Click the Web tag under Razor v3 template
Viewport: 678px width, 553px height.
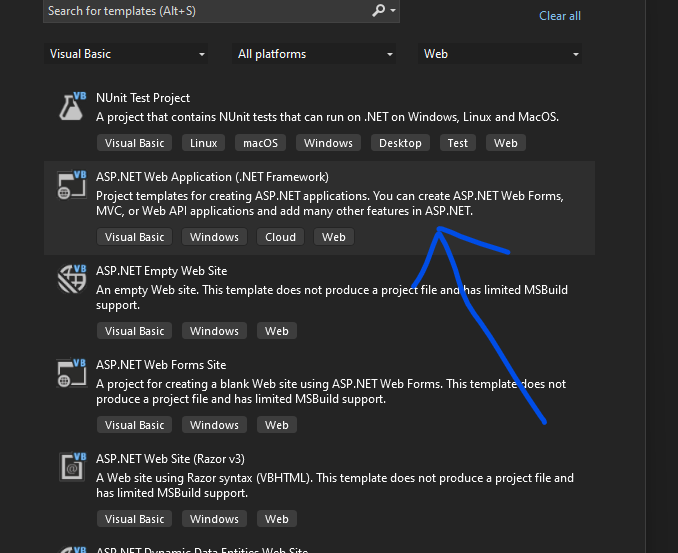(x=277, y=519)
